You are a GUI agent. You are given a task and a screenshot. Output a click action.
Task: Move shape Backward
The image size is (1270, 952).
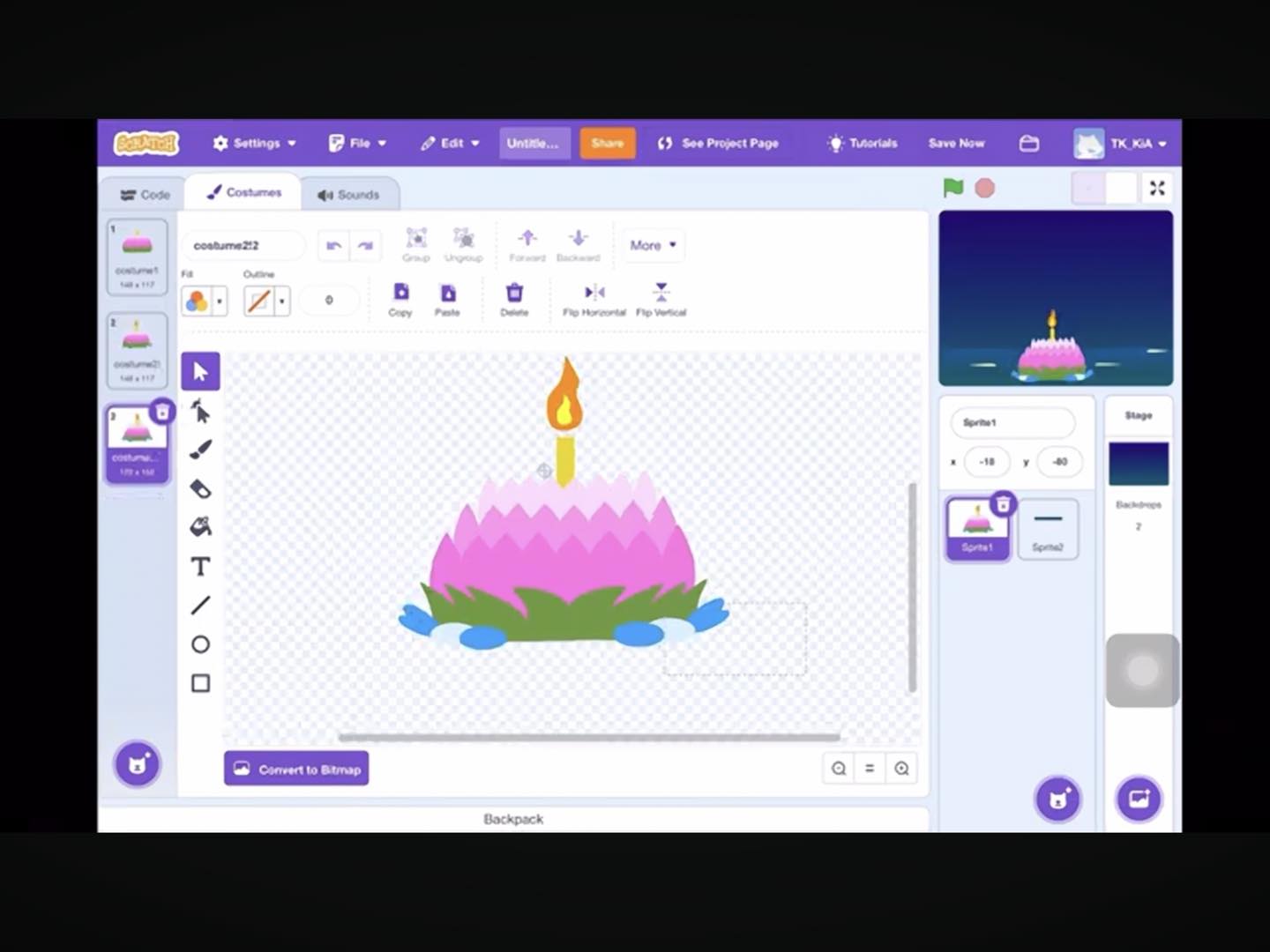pyautogui.click(x=578, y=244)
